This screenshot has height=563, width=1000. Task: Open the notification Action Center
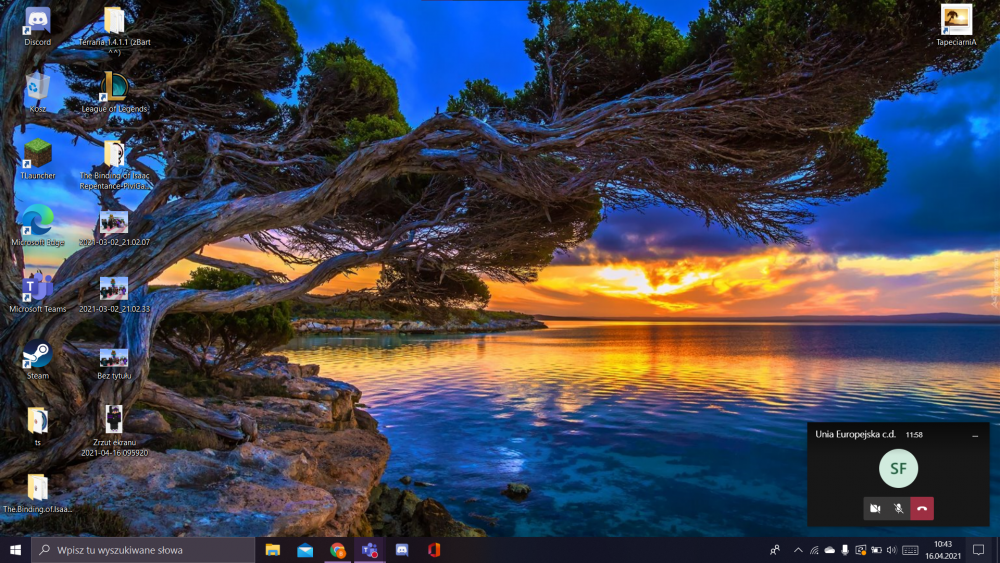tap(979, 550)
